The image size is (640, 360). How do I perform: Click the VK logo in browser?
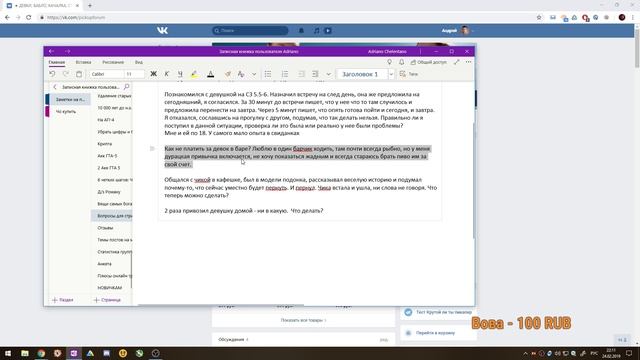[162, 31]
